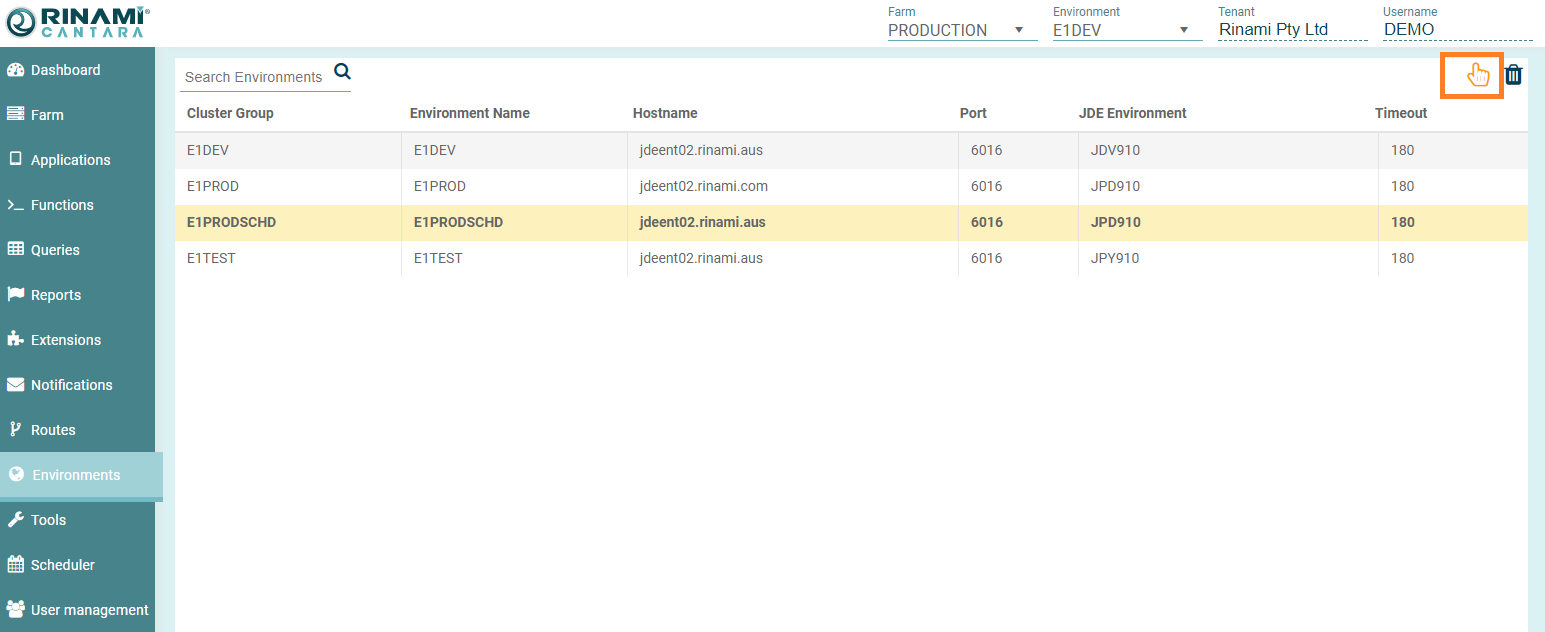Viewport: 1545px width, 632px height.
Task: Click the Scheduler calendar icon
Action: tap(15, 565)
